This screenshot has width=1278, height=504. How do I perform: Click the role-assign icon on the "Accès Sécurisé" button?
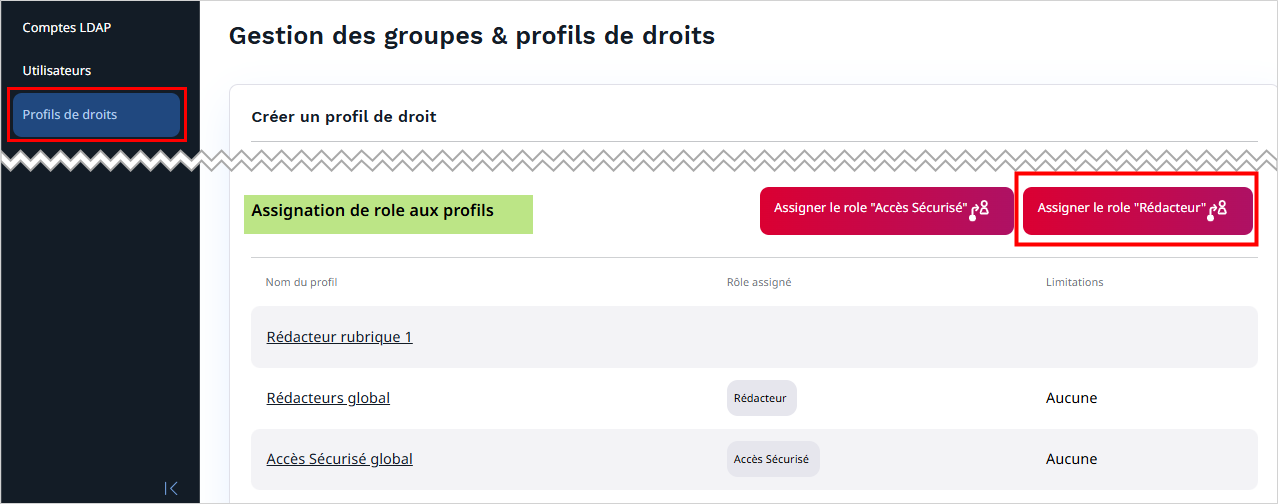tap(979, 210)
